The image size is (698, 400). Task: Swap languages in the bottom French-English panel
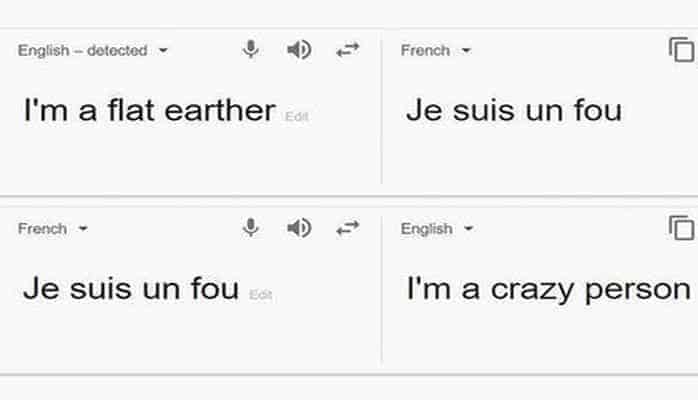point(347,229)
